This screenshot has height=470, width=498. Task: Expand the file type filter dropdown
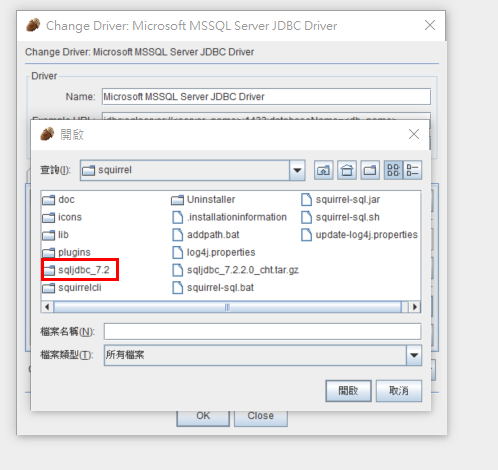click(414, 355)
